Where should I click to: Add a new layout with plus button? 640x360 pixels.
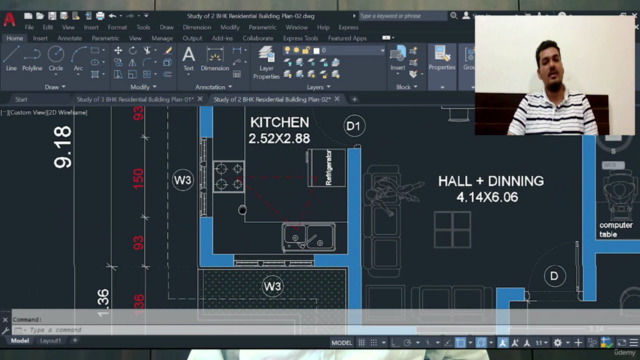75,340
